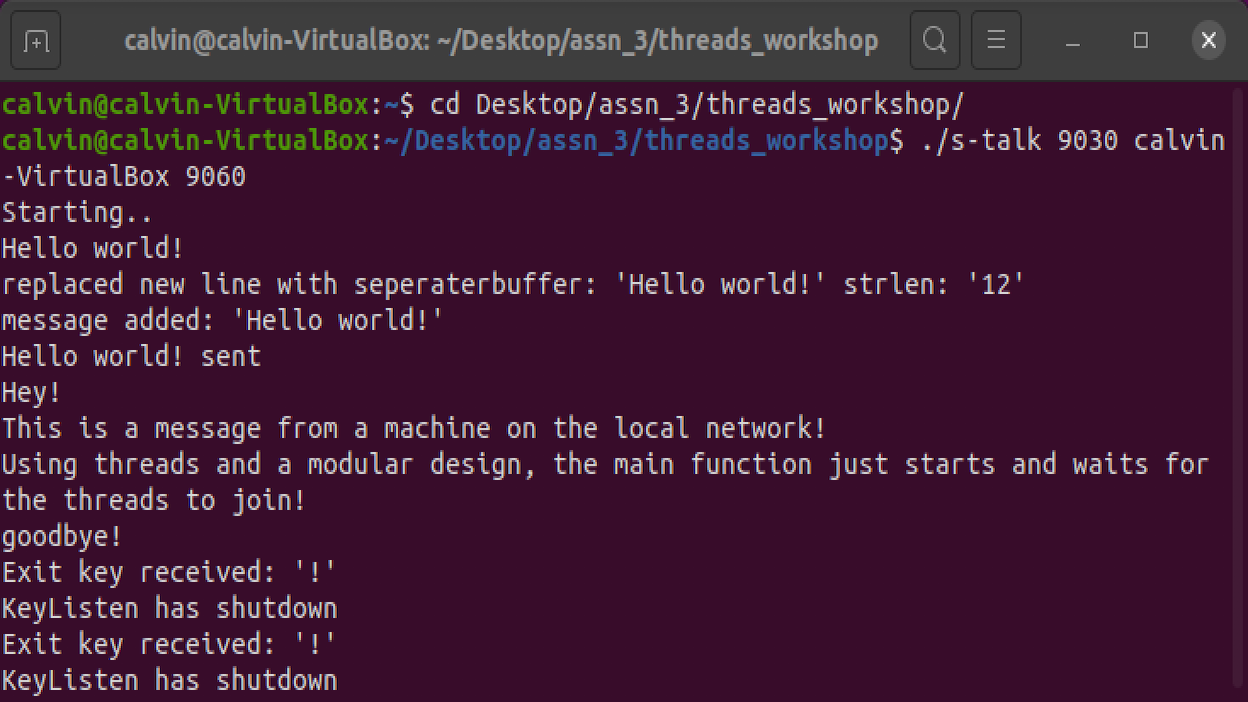Click the terminal search magnifier icon
The image size is (1248, 702).
(934, 41)
